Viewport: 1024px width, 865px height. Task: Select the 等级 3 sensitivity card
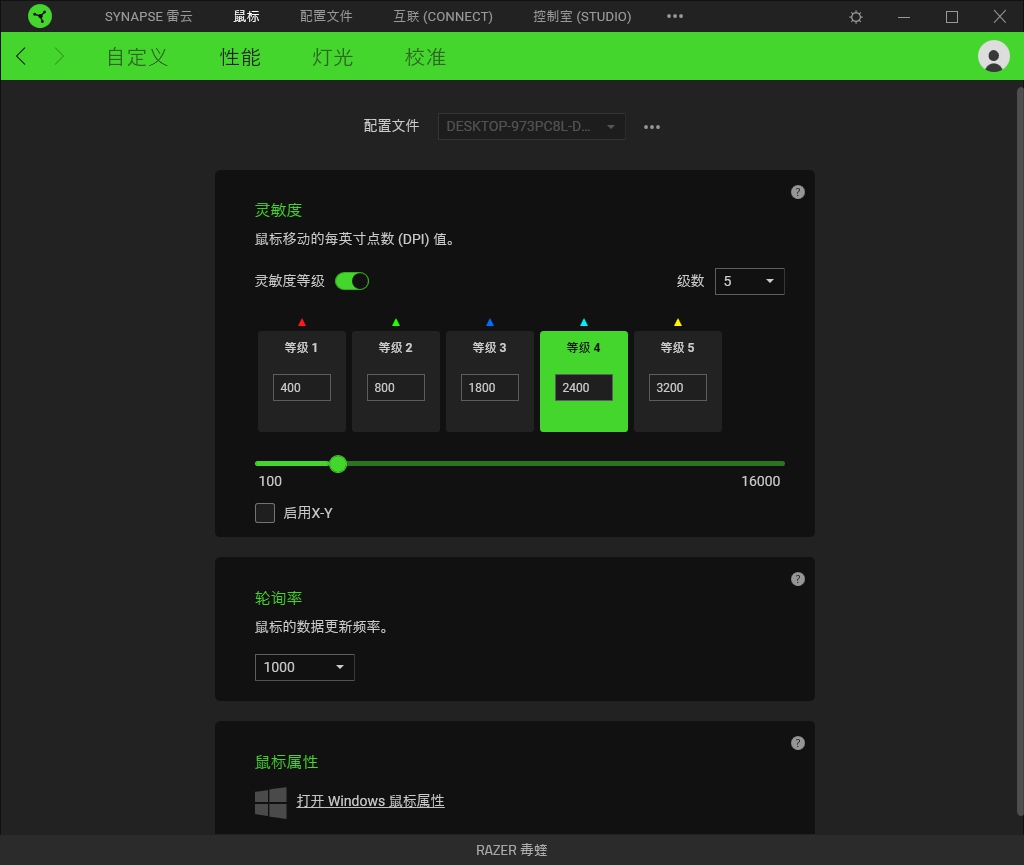[x=490, y=381]
